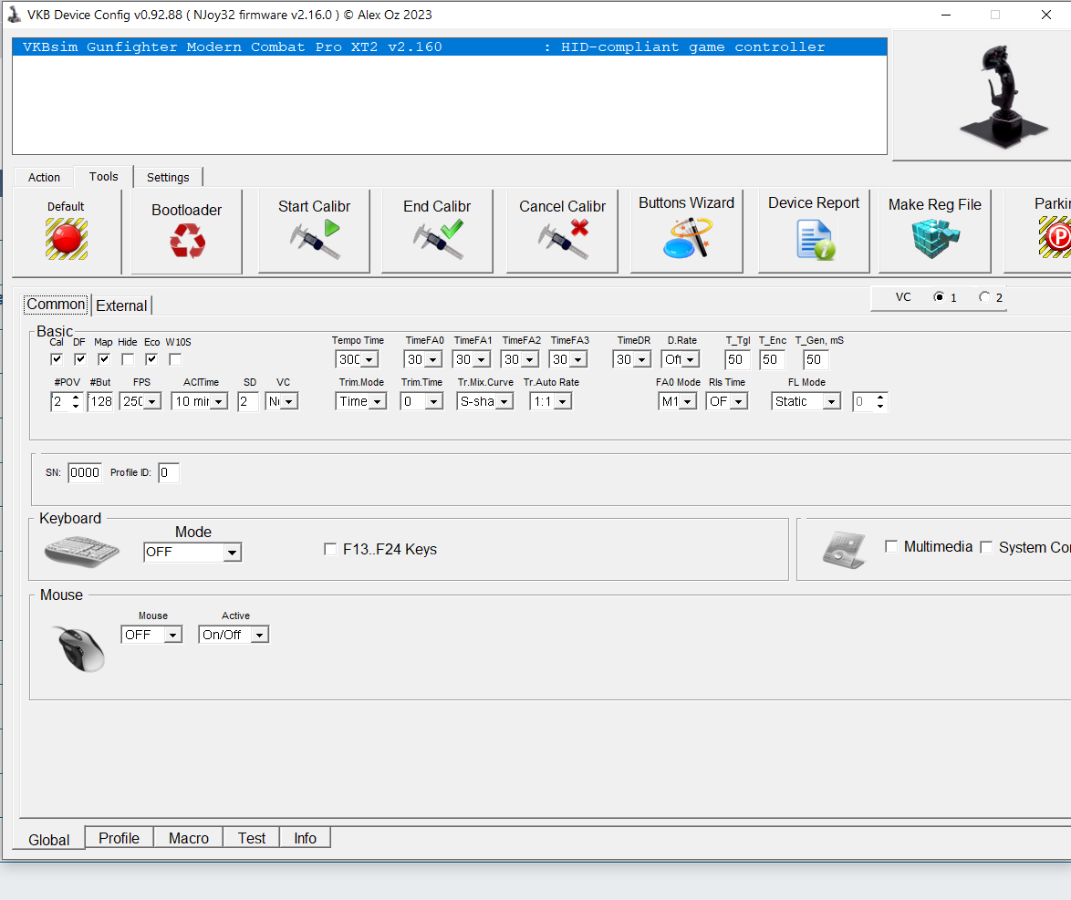Open the Profile bottom tab
This screenshot has height=900, width=1071.
(119, 838)
